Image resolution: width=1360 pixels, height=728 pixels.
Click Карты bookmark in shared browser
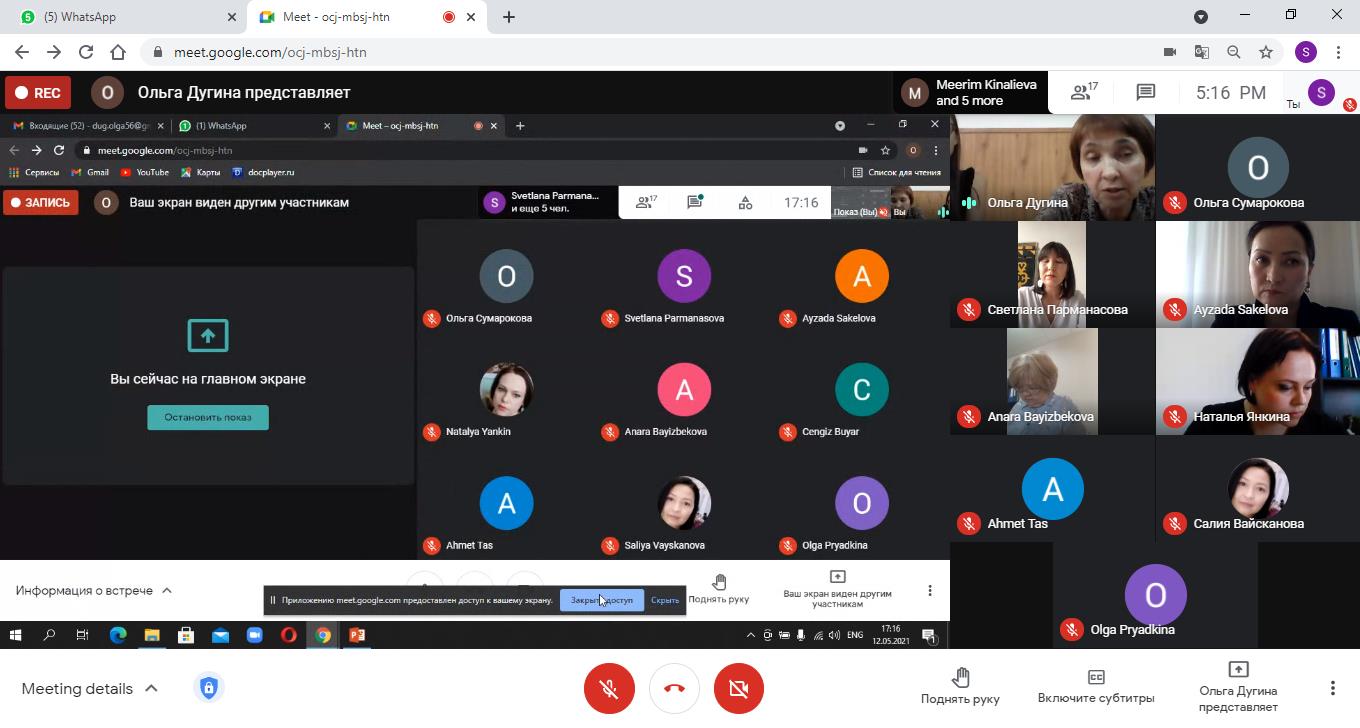pos(200,172)
